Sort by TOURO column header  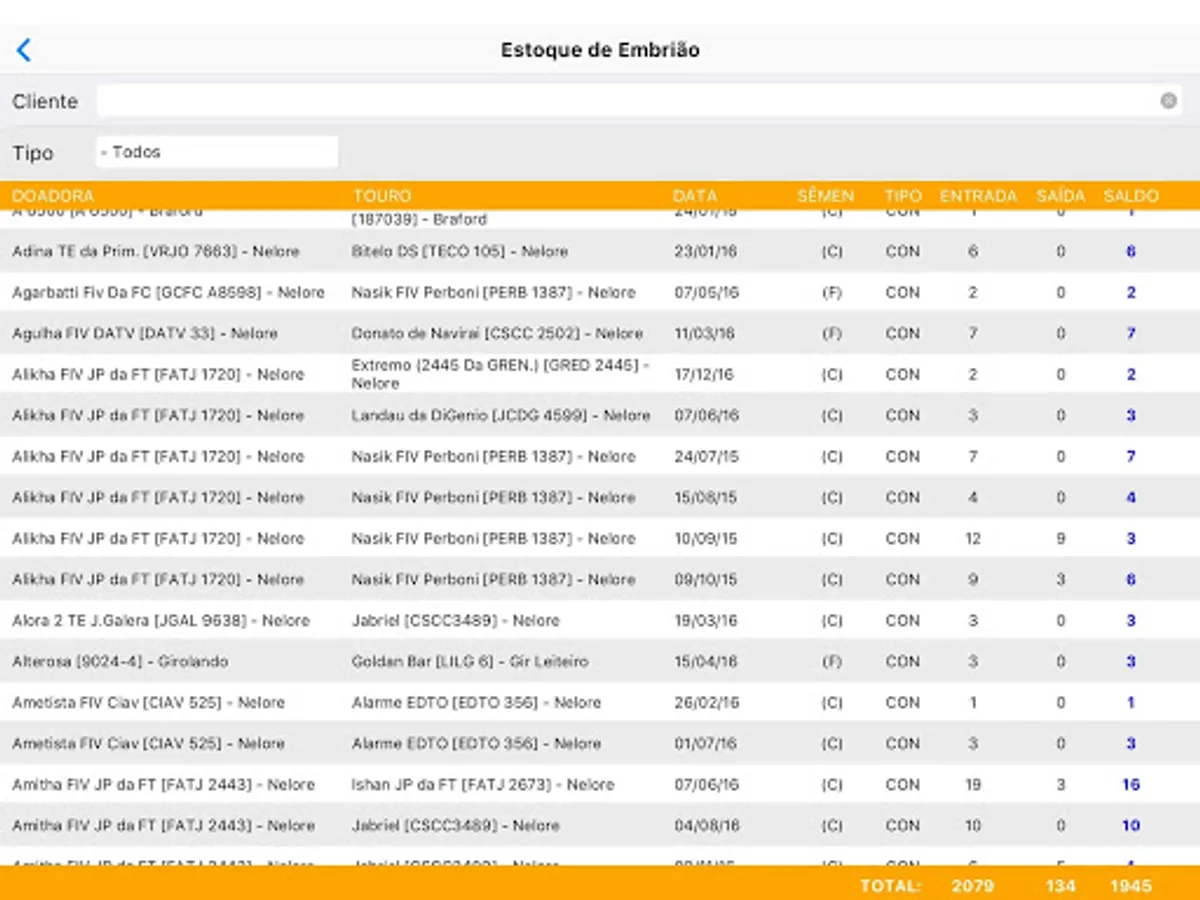381,196
